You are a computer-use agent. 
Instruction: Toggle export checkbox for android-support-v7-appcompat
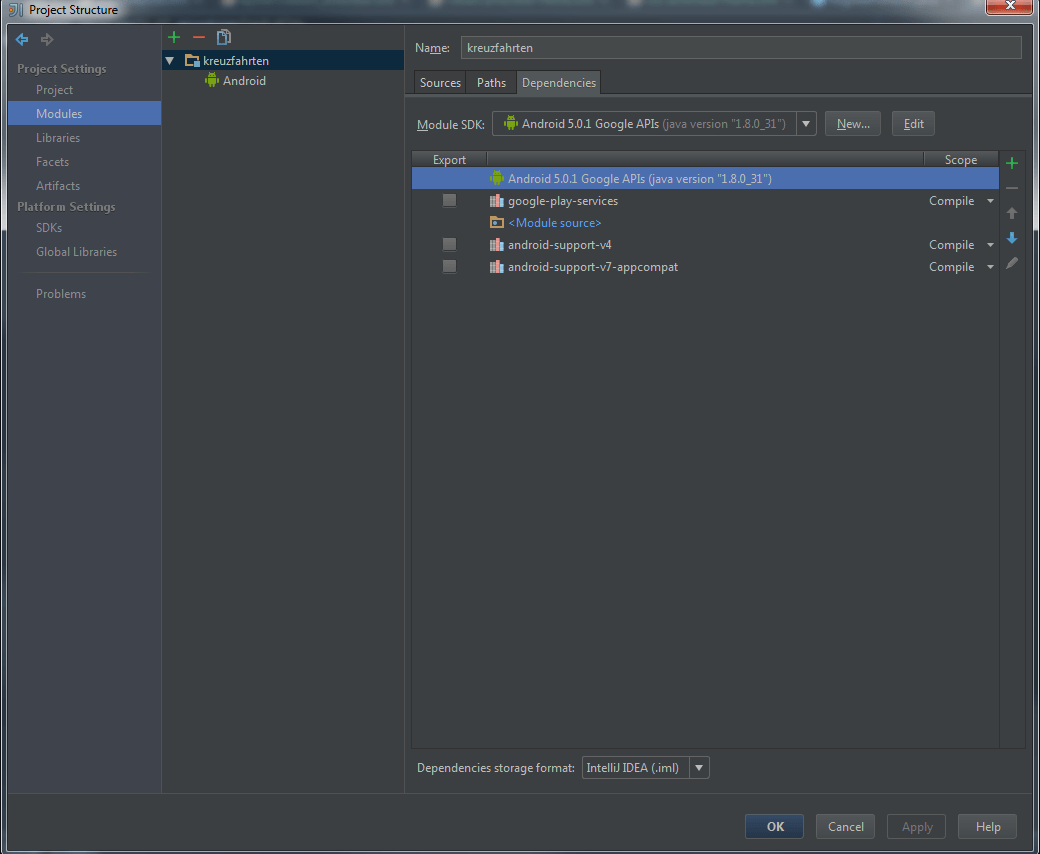[x=449, y=267]
